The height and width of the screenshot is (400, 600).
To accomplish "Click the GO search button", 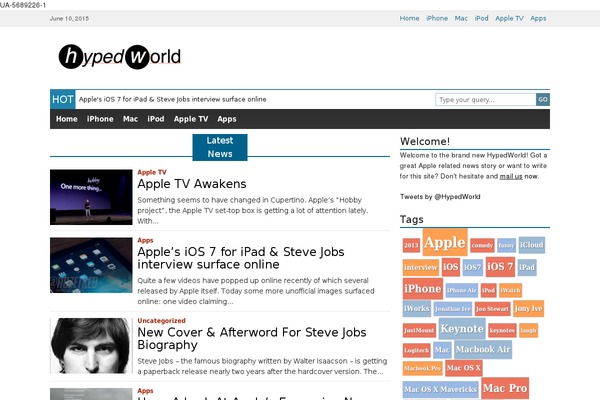I will pyautogui.click(x=543, y=100).
